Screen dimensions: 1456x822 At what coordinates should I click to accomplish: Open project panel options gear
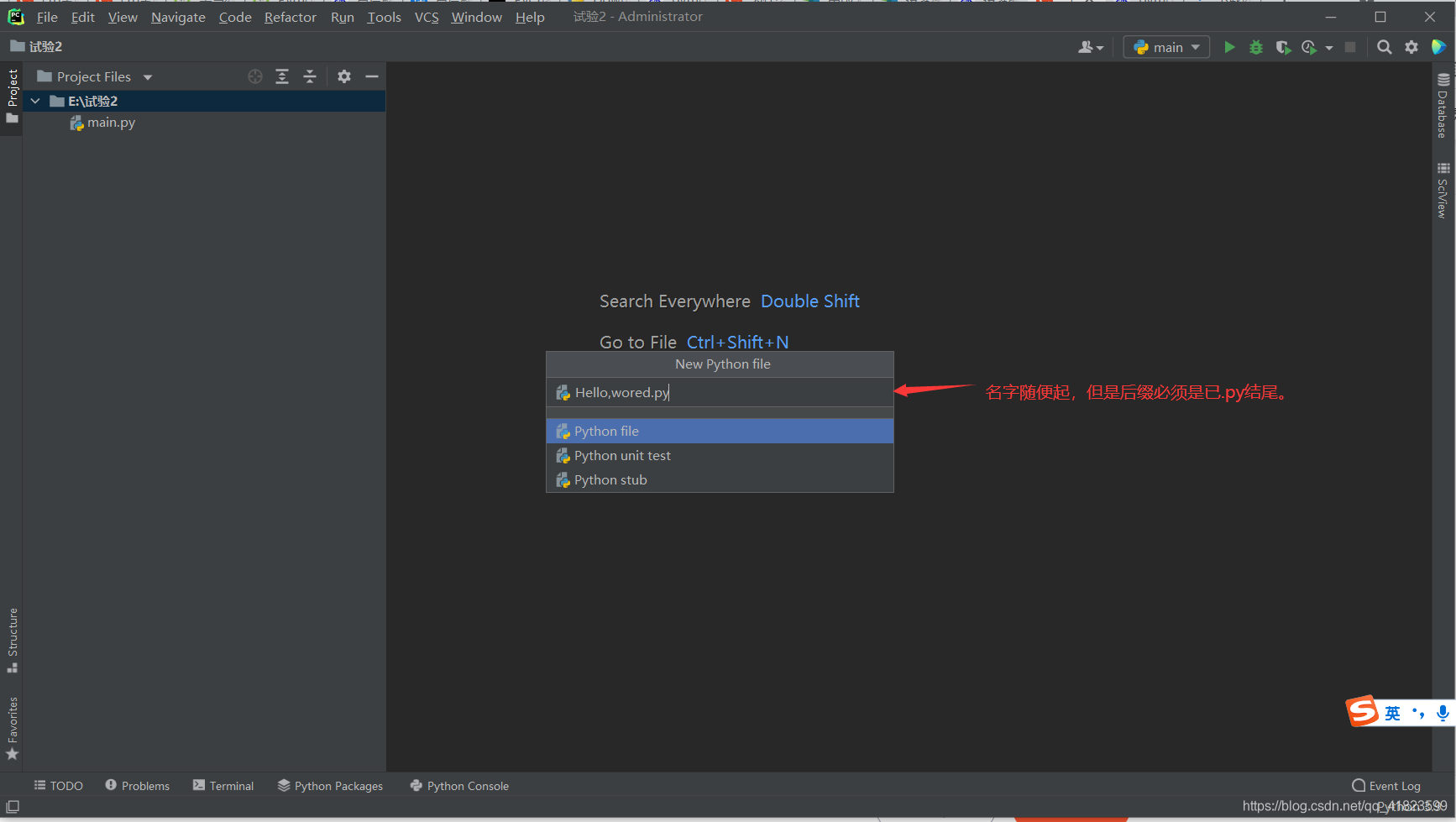(344, 76)
